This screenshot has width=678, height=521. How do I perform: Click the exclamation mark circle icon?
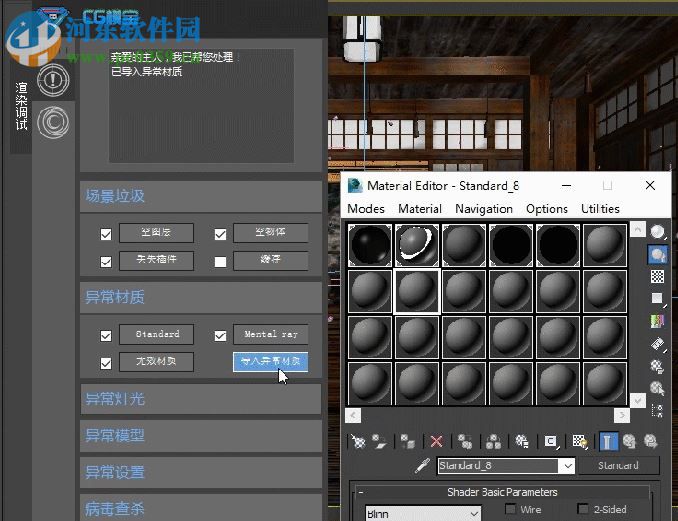53,80
